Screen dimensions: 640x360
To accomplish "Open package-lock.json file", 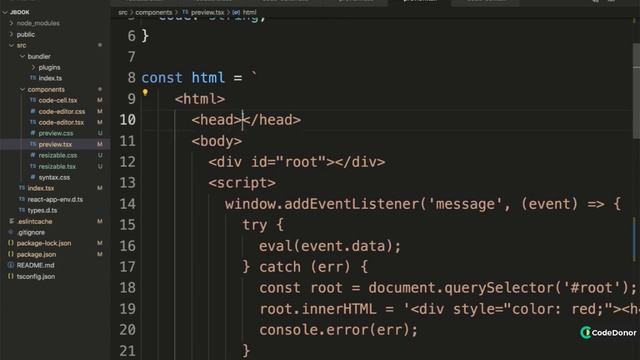I will [x=44, y=243].
